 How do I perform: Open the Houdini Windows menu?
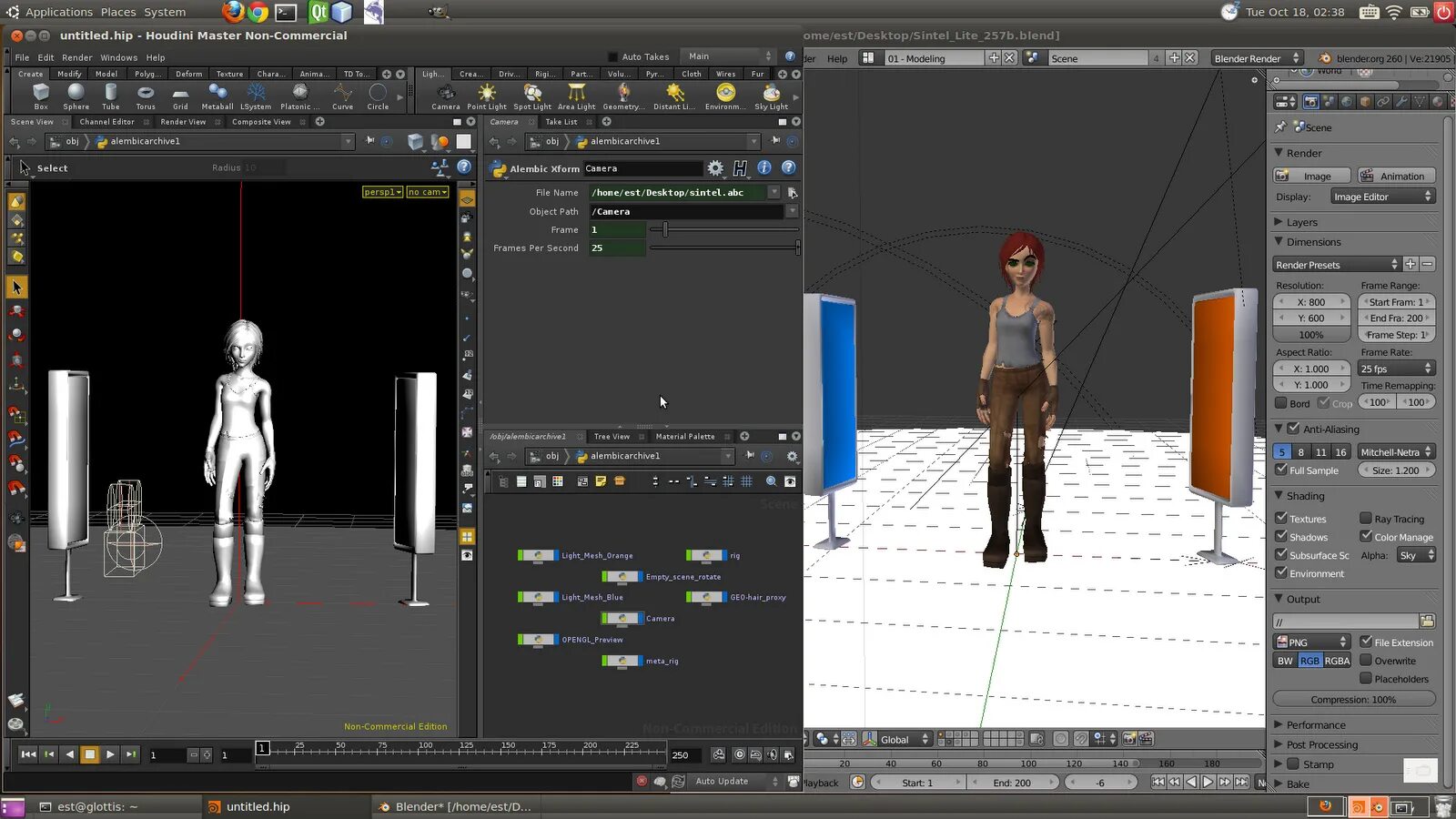[x=118, y=57]
